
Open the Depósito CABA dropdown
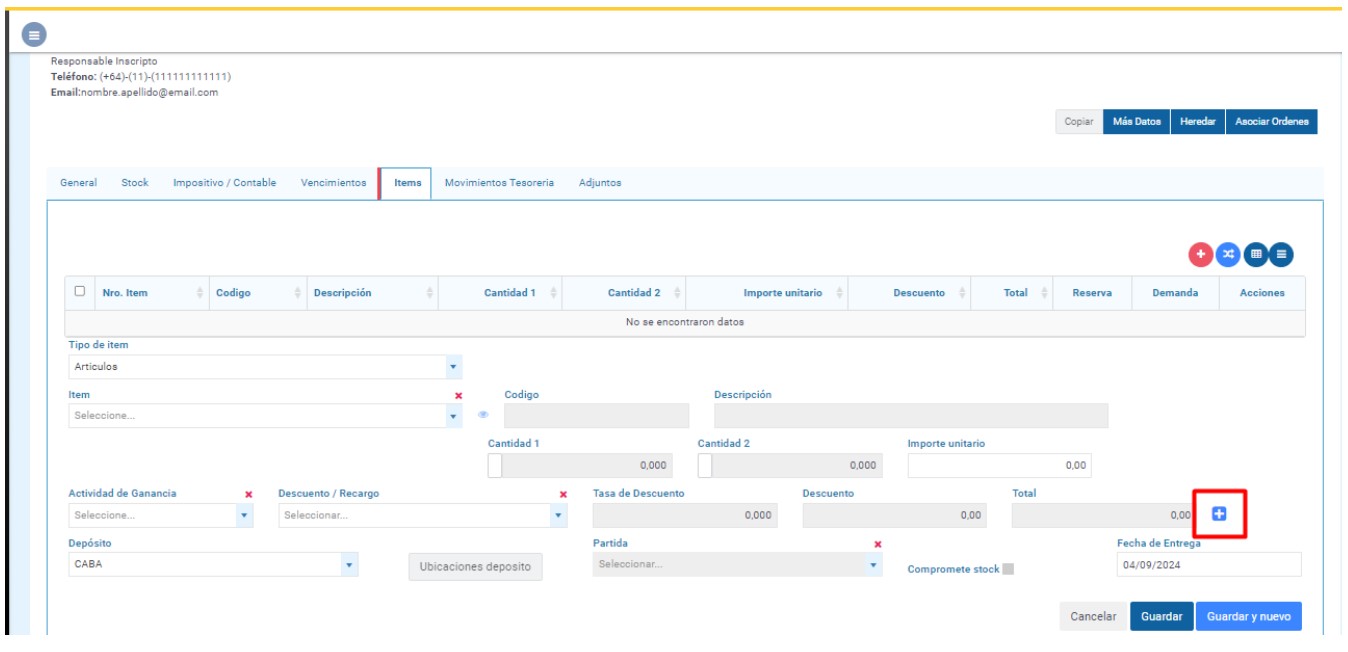pos(213,565)
